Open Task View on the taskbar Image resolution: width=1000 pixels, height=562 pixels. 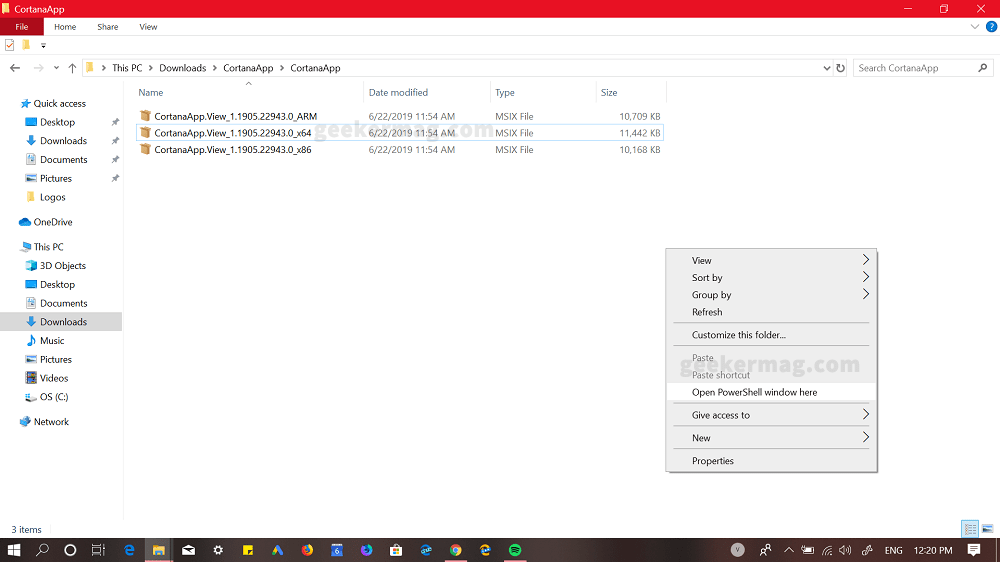click(98, 550)
